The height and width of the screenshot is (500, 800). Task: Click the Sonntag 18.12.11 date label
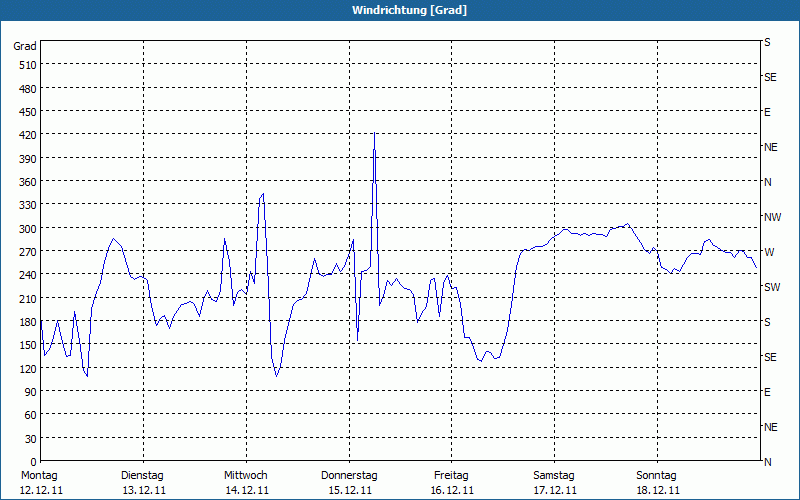(x=657, y=482)
